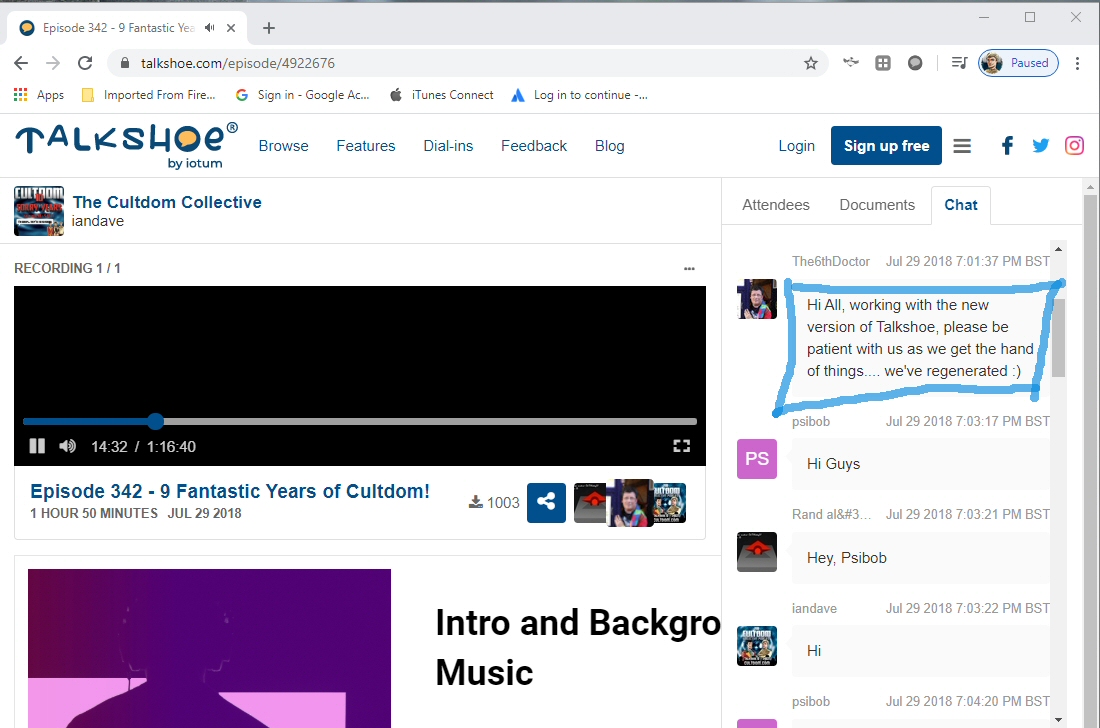Enter fullscreen mode on player
This screenshot has height=728, width=1100.
tap(681, 446)
